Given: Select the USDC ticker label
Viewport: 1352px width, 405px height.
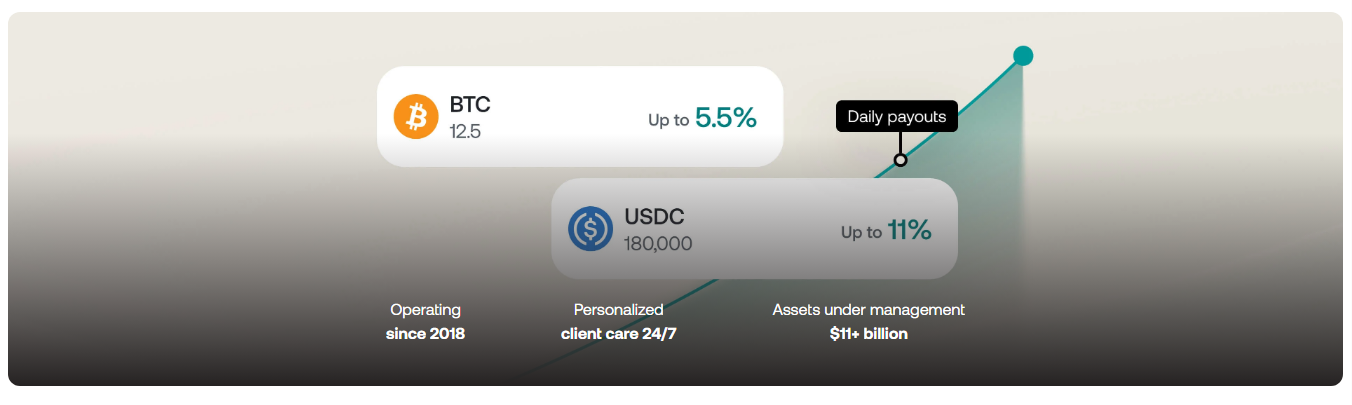Looking at the screenshot, I should click(654, 216).
